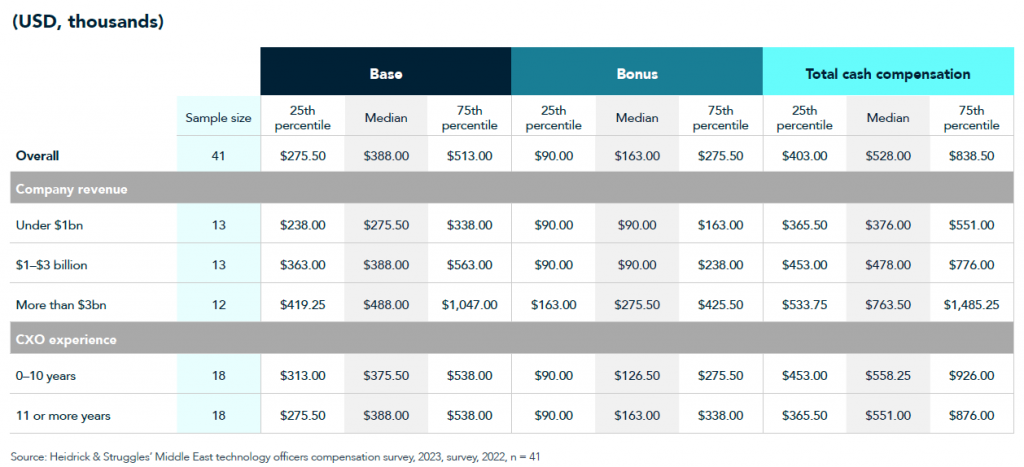Screen dimensions: 1024x467
Task: Click the source citation text below table
Action: 274,457
